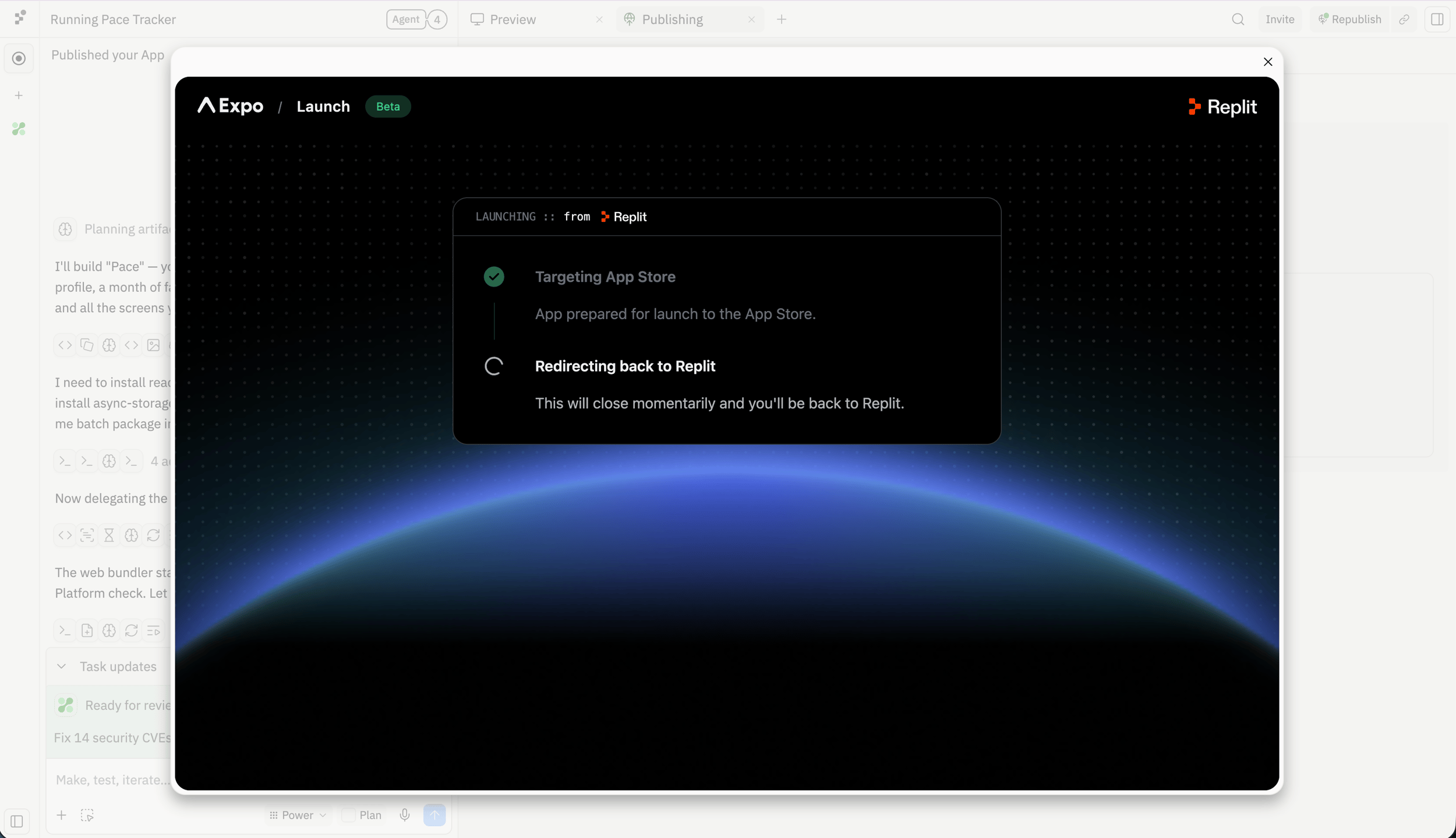Image resolution: width=1456 pixels, height=838 pixels.
Task: Add new item from left sidebar plus
Action: coord(19,95)
